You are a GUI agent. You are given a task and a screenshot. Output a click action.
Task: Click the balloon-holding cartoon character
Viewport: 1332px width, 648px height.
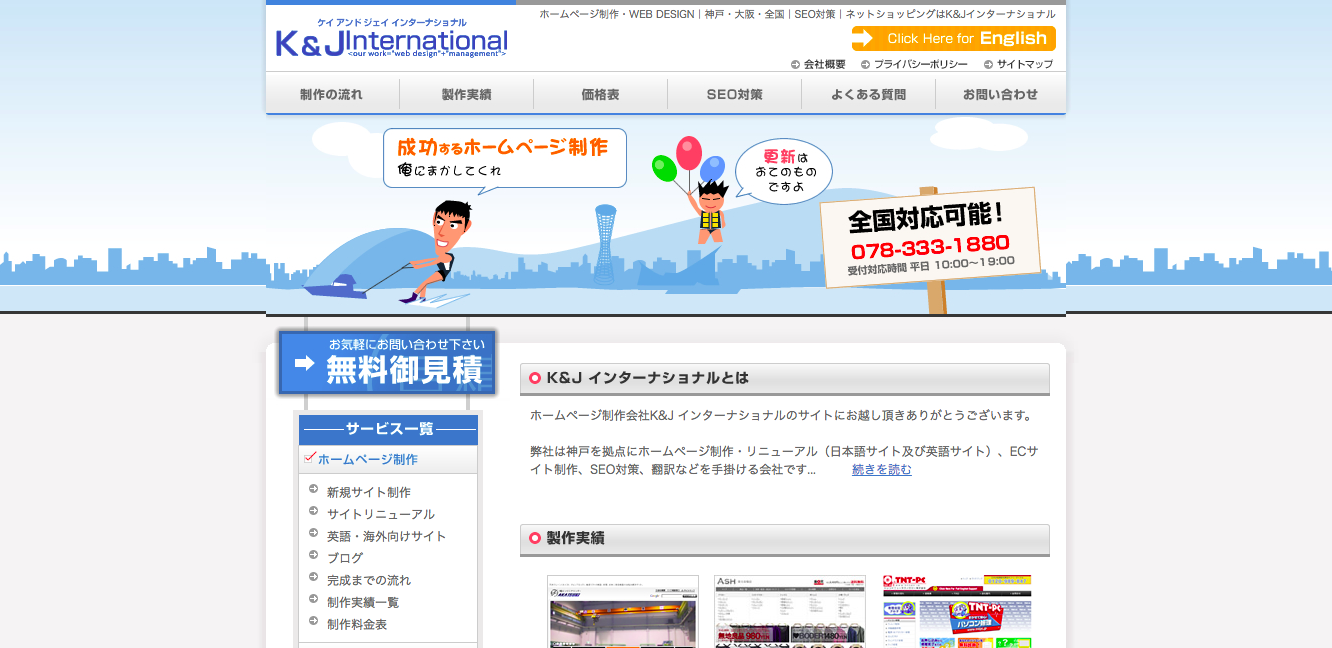click(x=710, y=210)
